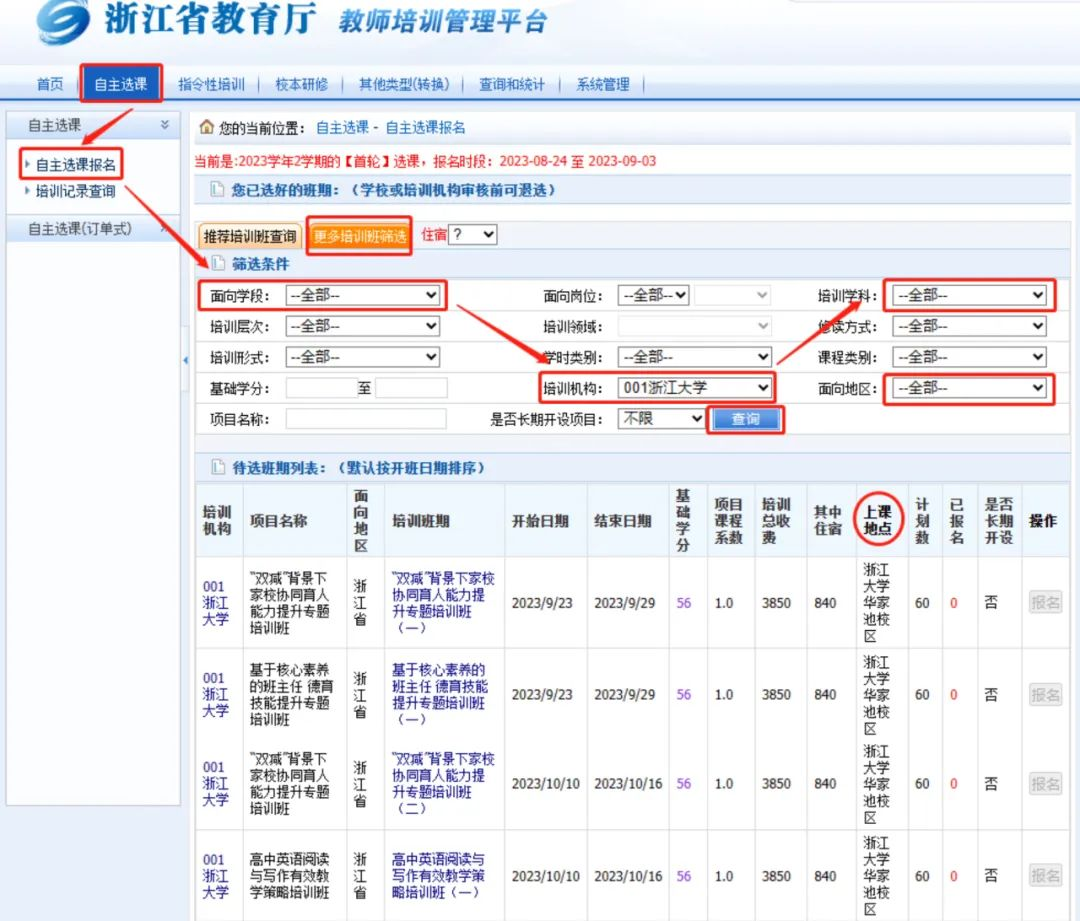Select 自主选课报名 in the sidebar
Screen dimensions: 1080x921
(76, 164)
